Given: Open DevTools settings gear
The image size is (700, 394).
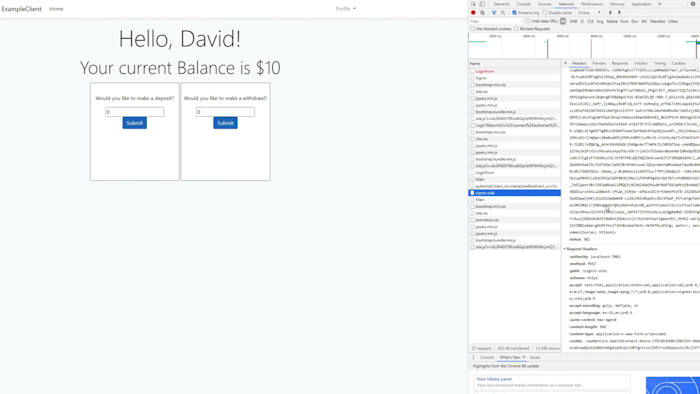Looking at the screenshot, I should 693,4.
